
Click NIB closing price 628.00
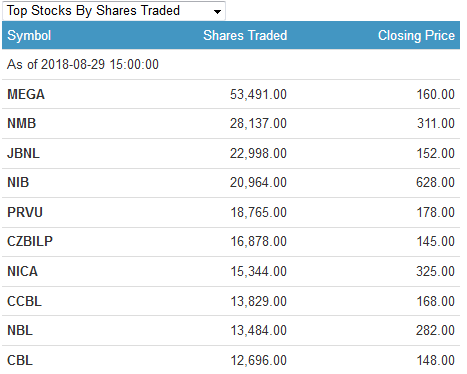[x=435, y=182]
